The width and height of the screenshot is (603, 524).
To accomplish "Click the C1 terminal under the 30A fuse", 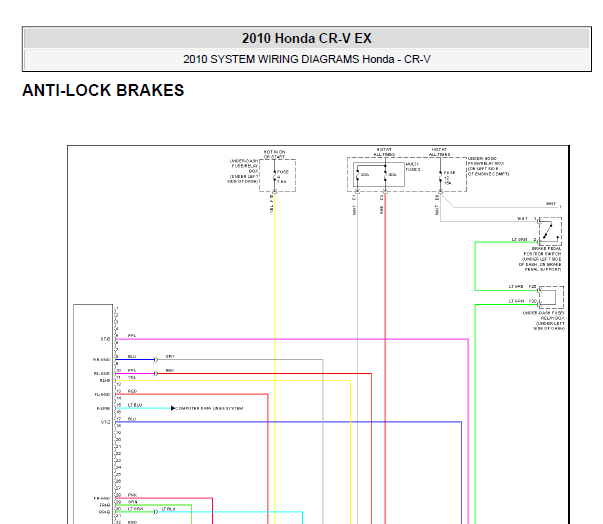I will click(x=354, y=197).
